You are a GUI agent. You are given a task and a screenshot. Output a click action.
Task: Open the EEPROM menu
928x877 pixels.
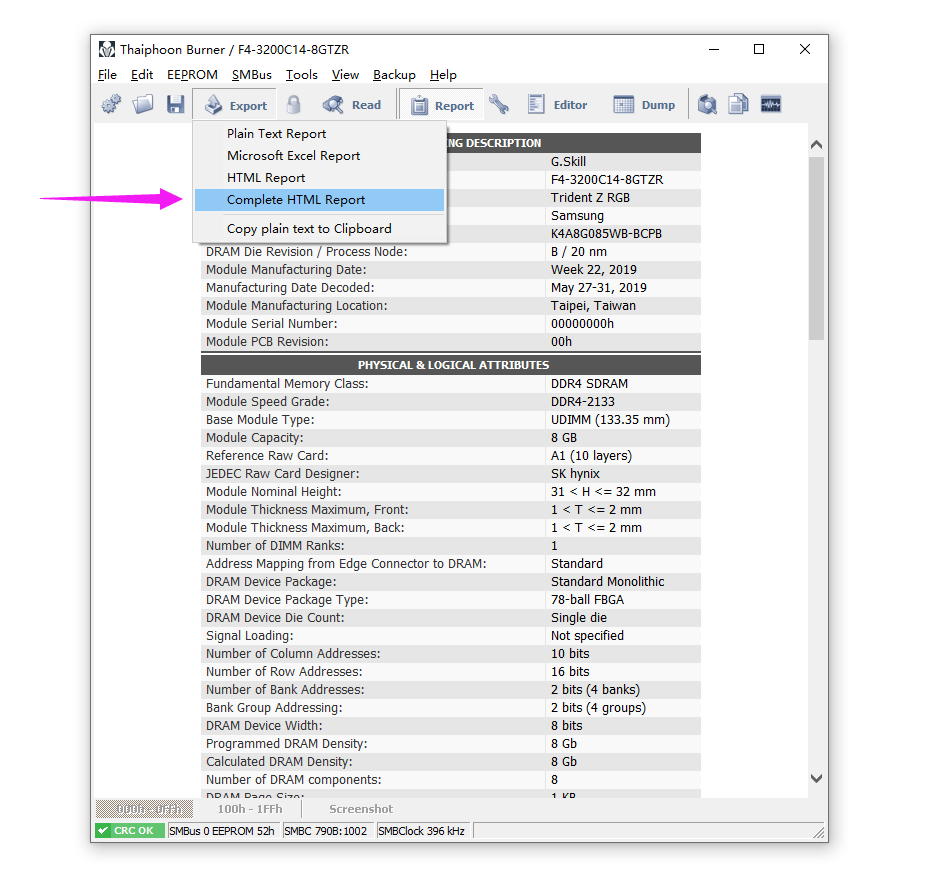coord(191,74)
